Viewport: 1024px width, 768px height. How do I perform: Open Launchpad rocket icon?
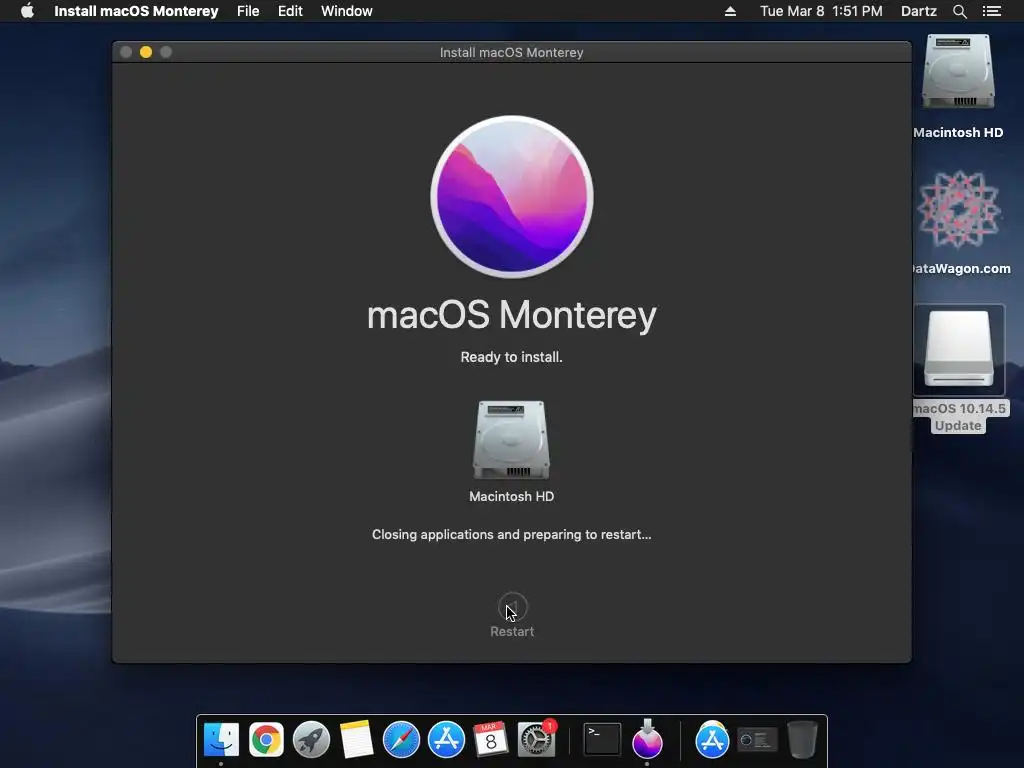pyautogui.click(x=312, y=739)
